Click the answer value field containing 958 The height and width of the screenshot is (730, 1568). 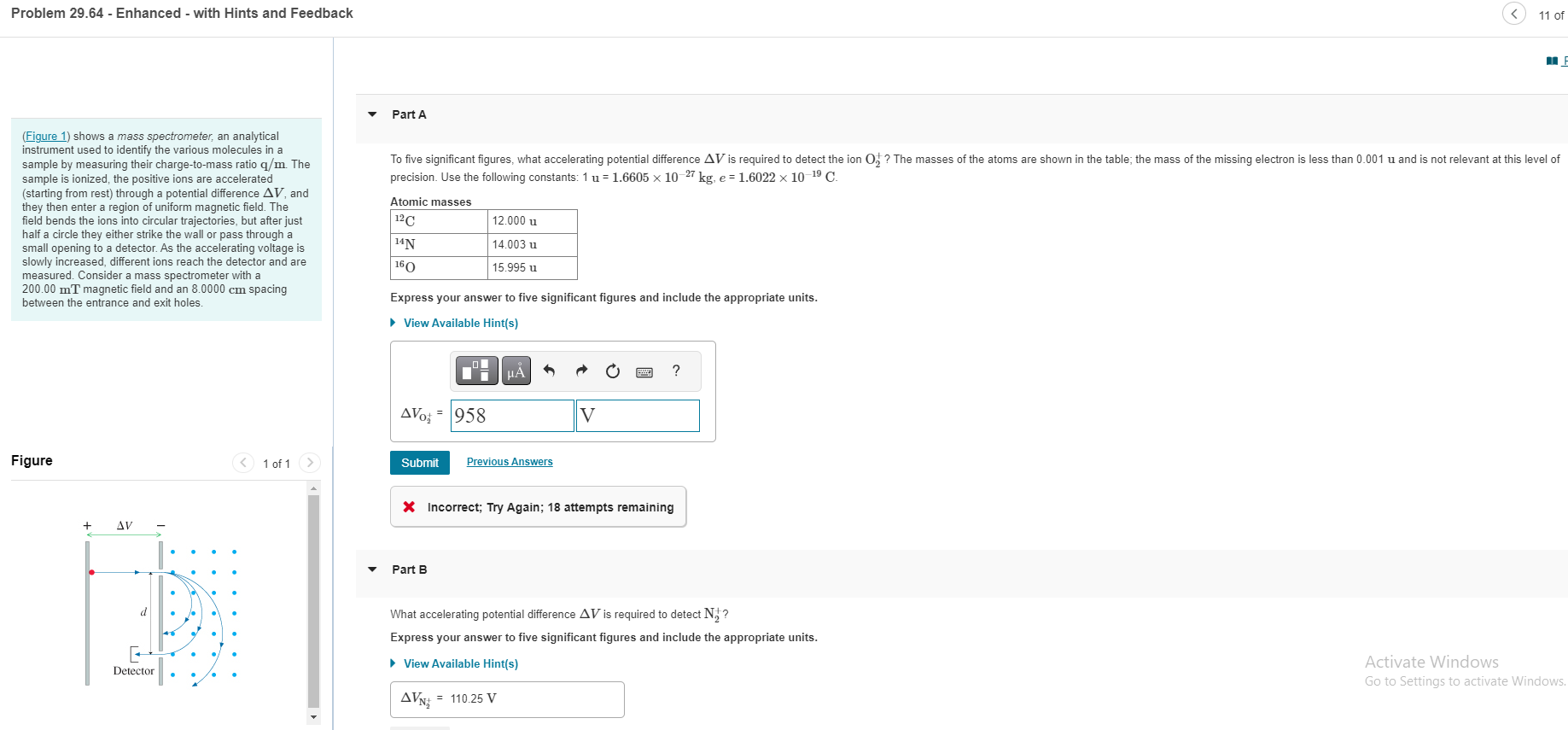[x=512, y=416]
